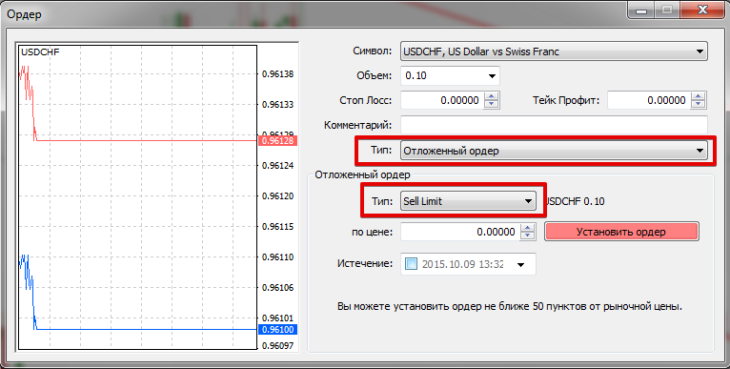Increase the Тейк Профит value with up arrow

point(698,96)
